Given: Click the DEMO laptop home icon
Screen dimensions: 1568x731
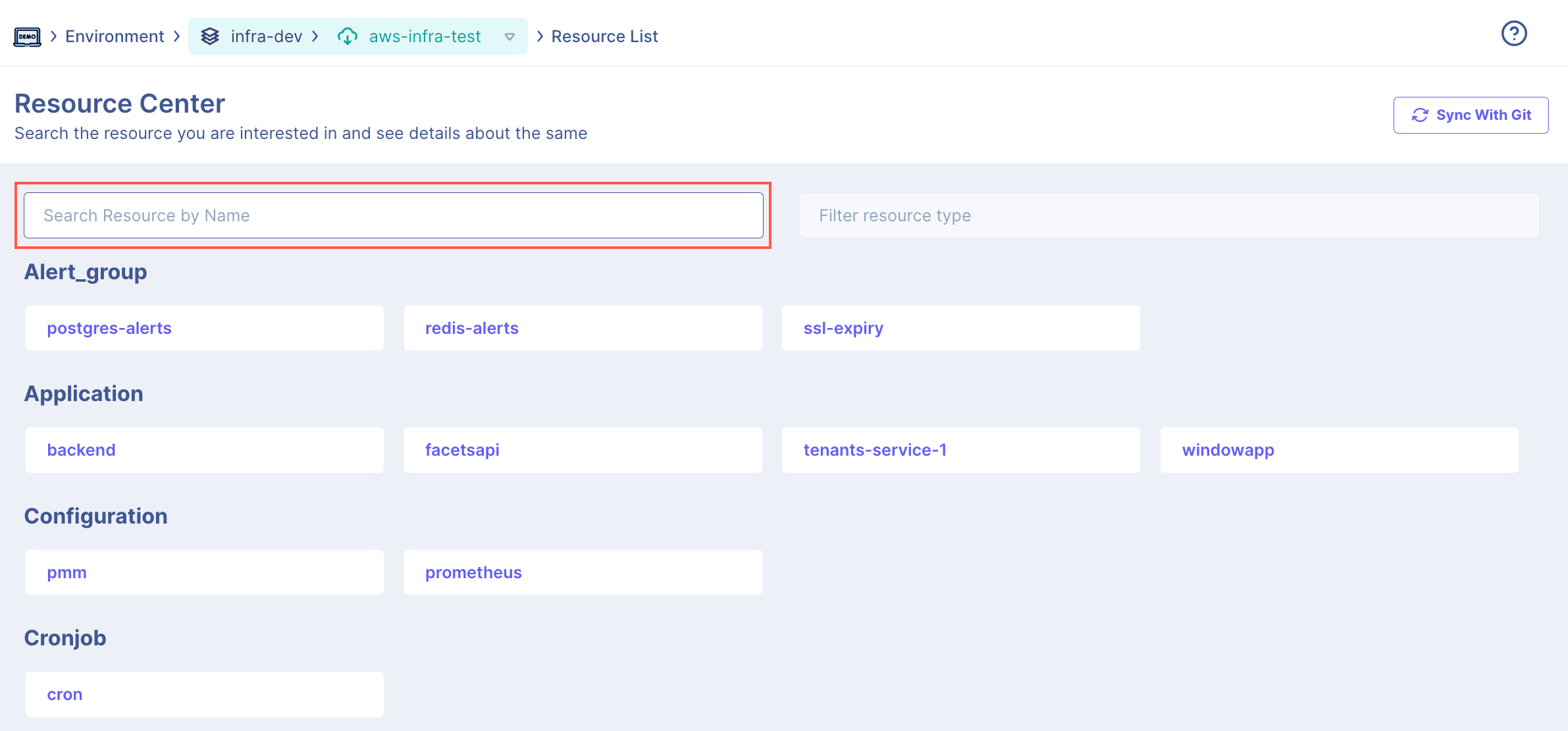Looking at the screenshot, I should [27, 37].
